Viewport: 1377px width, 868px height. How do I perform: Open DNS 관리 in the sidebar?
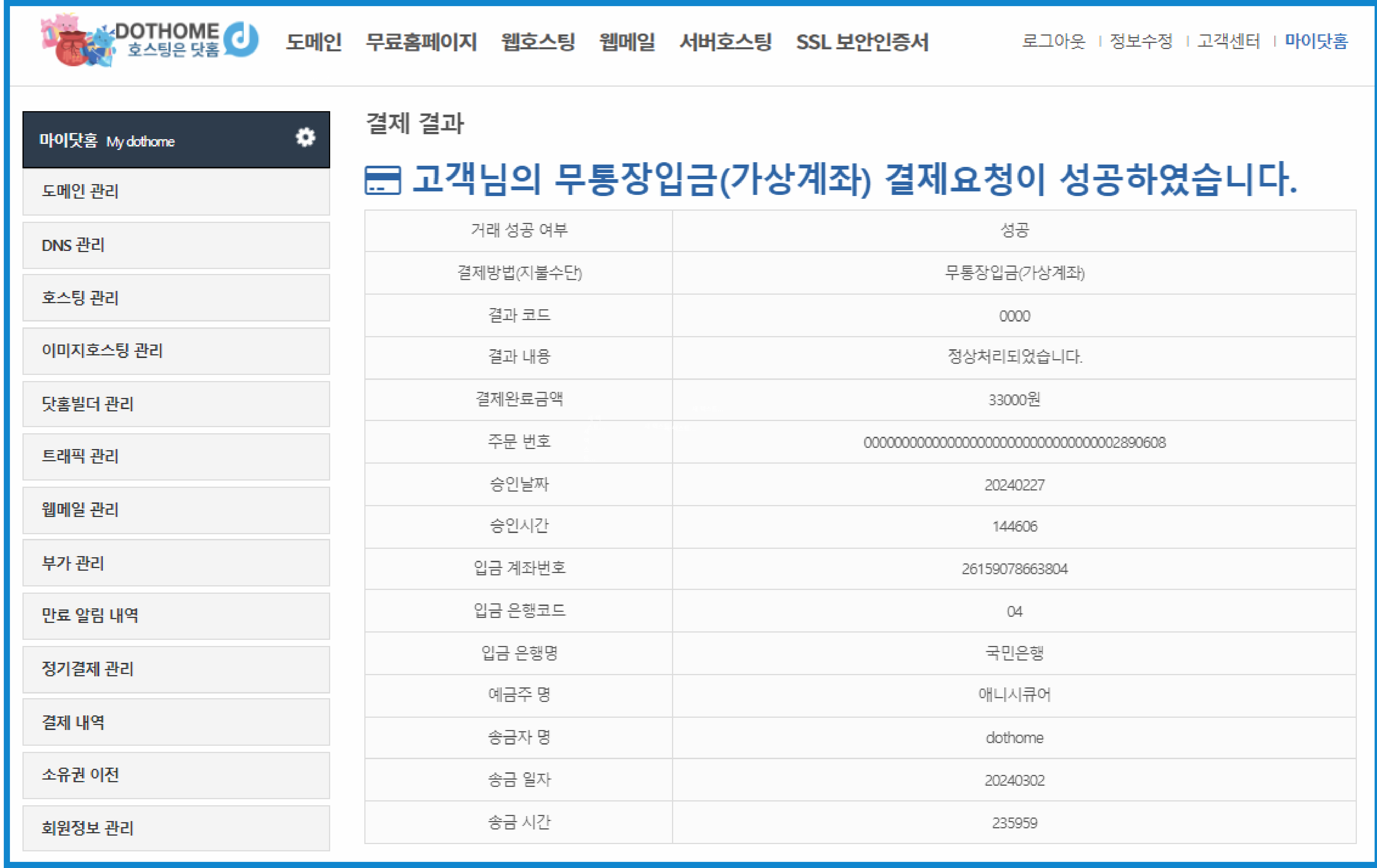pyautogui.click(x=175, y=245)
